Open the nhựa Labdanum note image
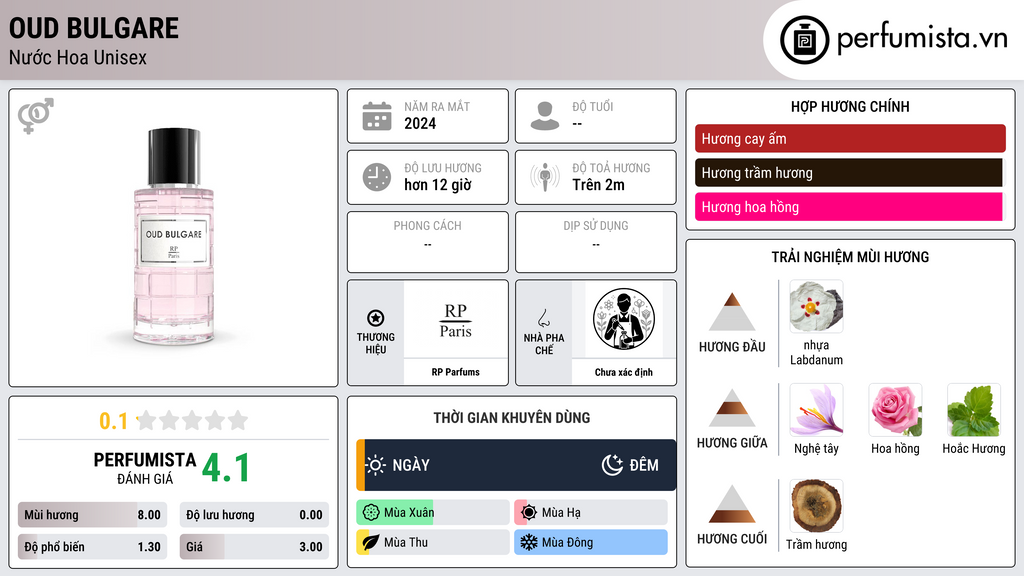The height and width of the screenshot is (576, 1024). click(816, 307)
